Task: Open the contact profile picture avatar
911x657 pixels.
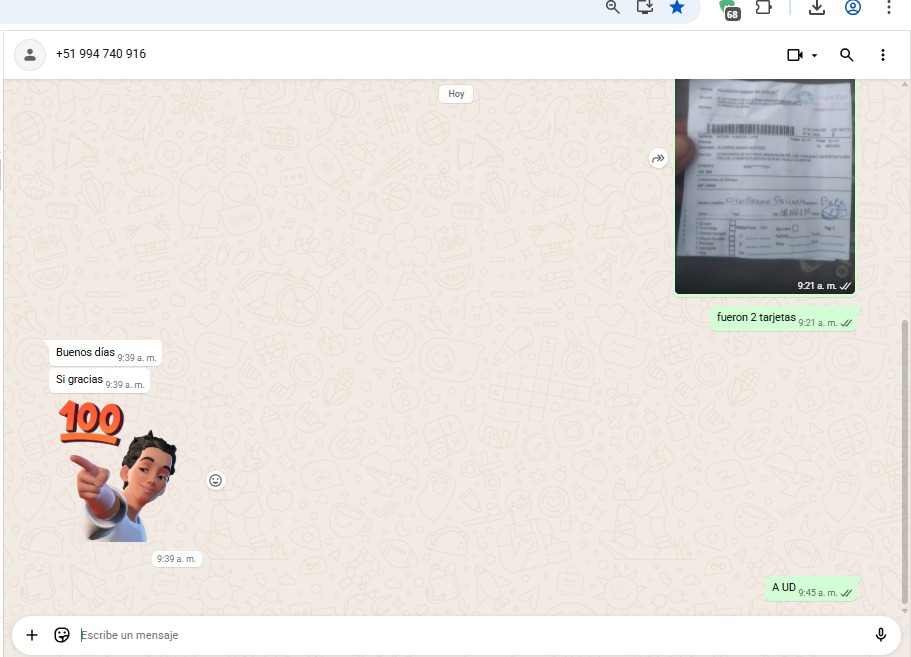Action: [30, 55]
